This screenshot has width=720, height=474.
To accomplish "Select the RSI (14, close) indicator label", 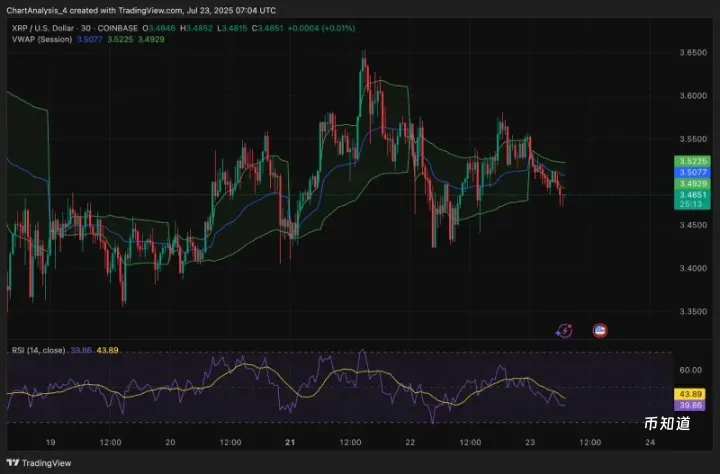I will tap(40, 349).
